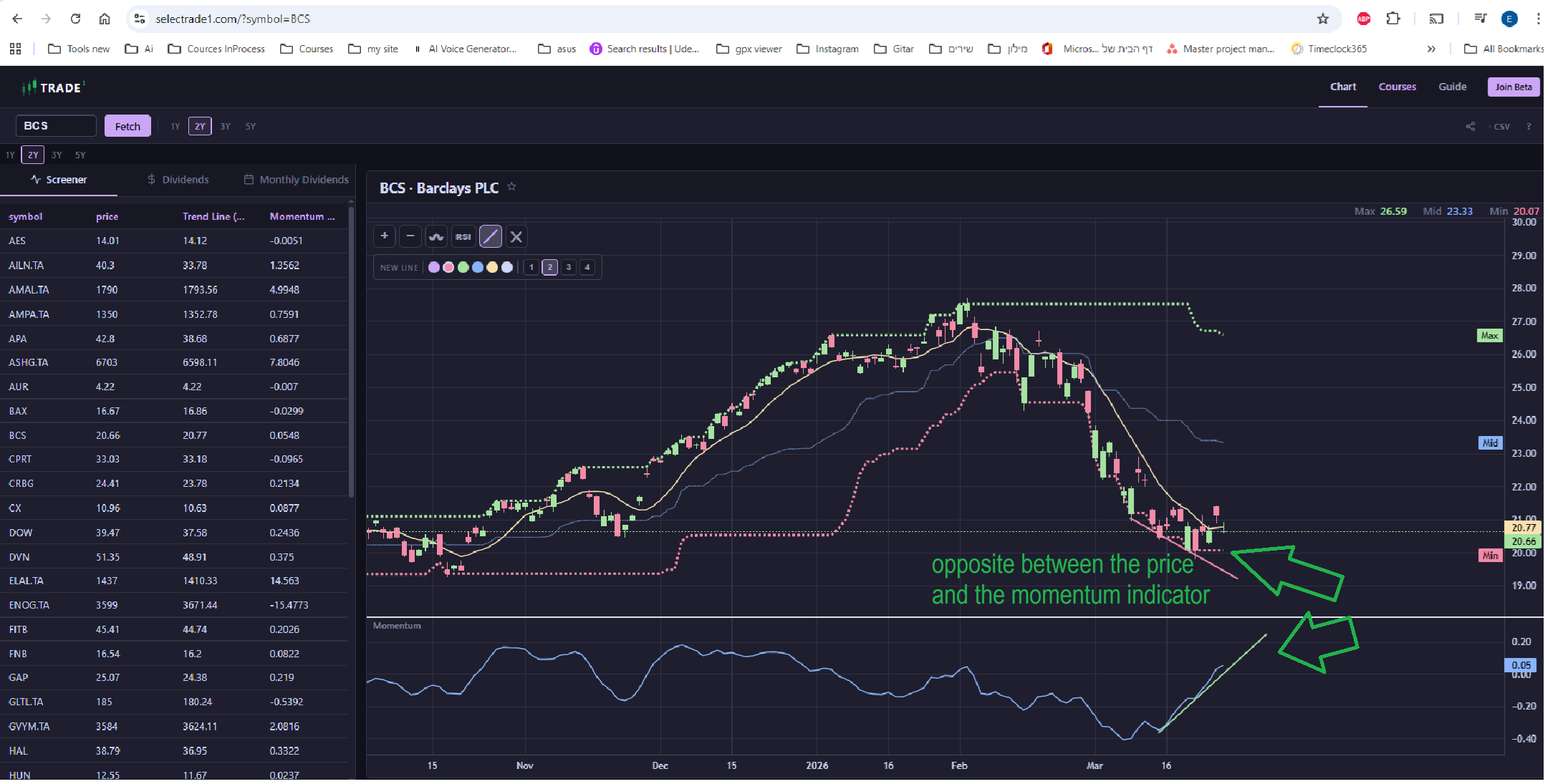The width and height of the screenshot is (1550, 784).
Task: Toggle the RSI indicator button
Action: (x=463, y=236)
